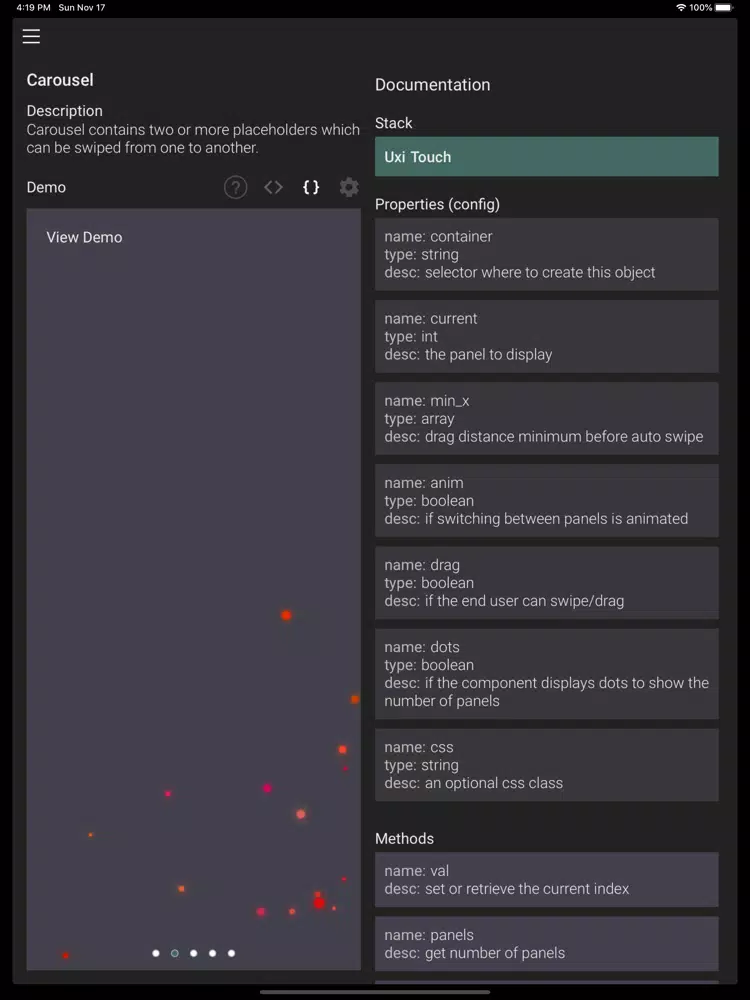Image resolution: width=750 pixels, height=1000 pixels.
Task: Select the panels method card
Action: (546, 943)
